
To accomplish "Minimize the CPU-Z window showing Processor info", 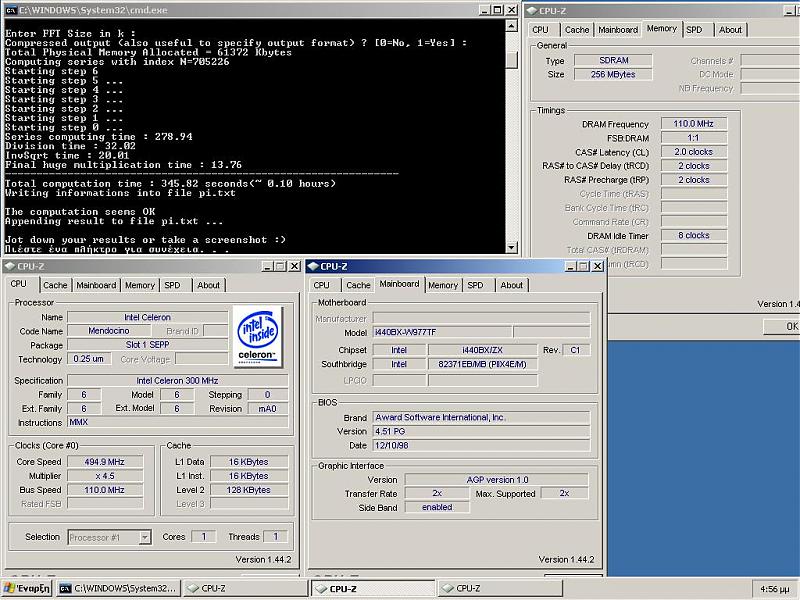I will (x=268, y=266).
